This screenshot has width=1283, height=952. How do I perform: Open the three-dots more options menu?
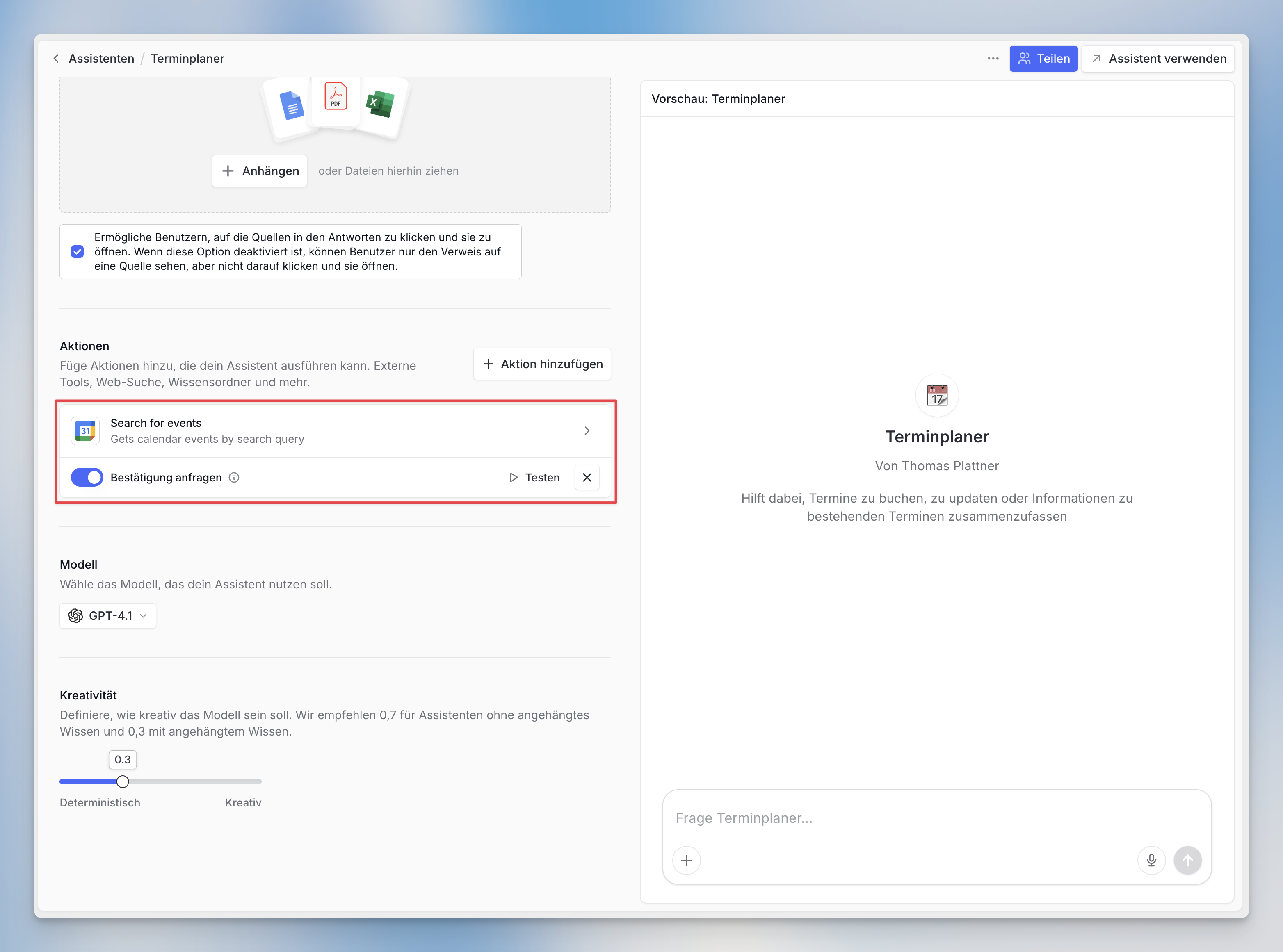[993, 58]
